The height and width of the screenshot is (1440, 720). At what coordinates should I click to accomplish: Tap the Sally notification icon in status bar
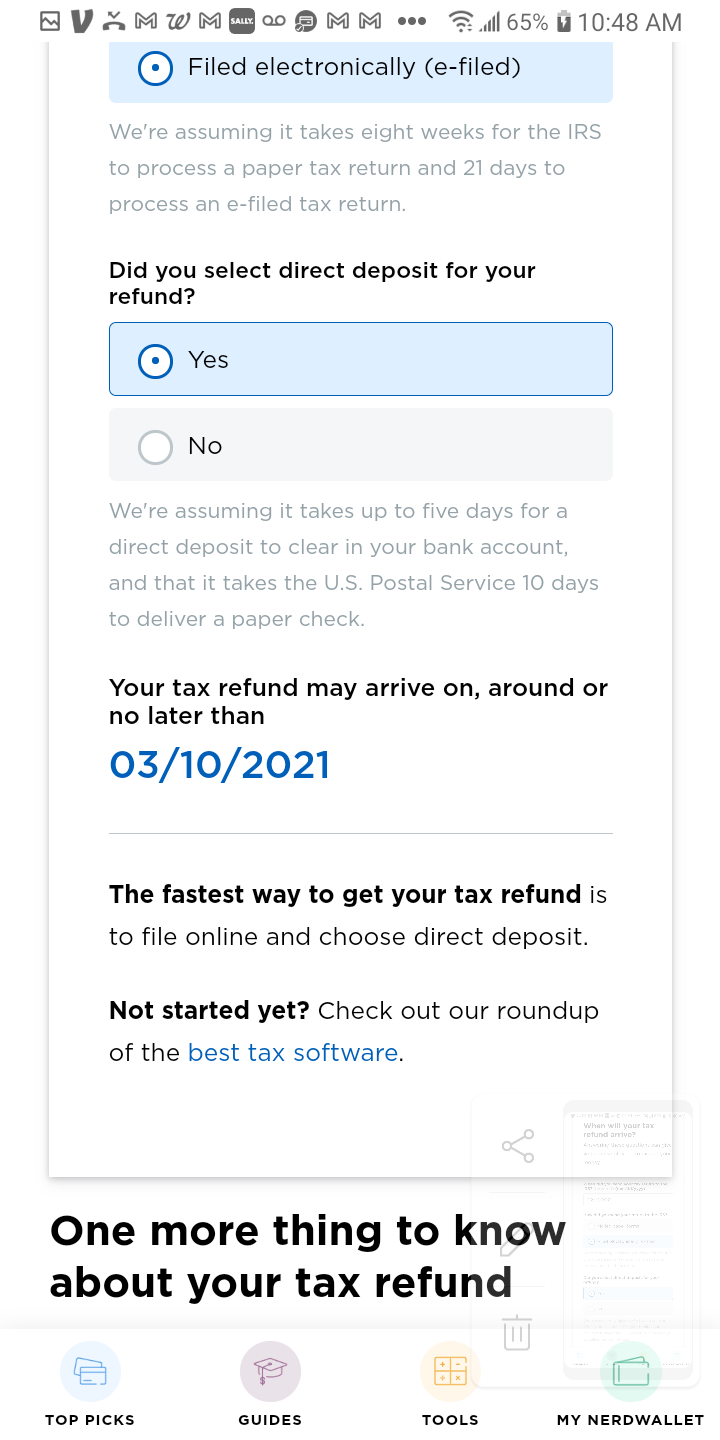[241, 21]
